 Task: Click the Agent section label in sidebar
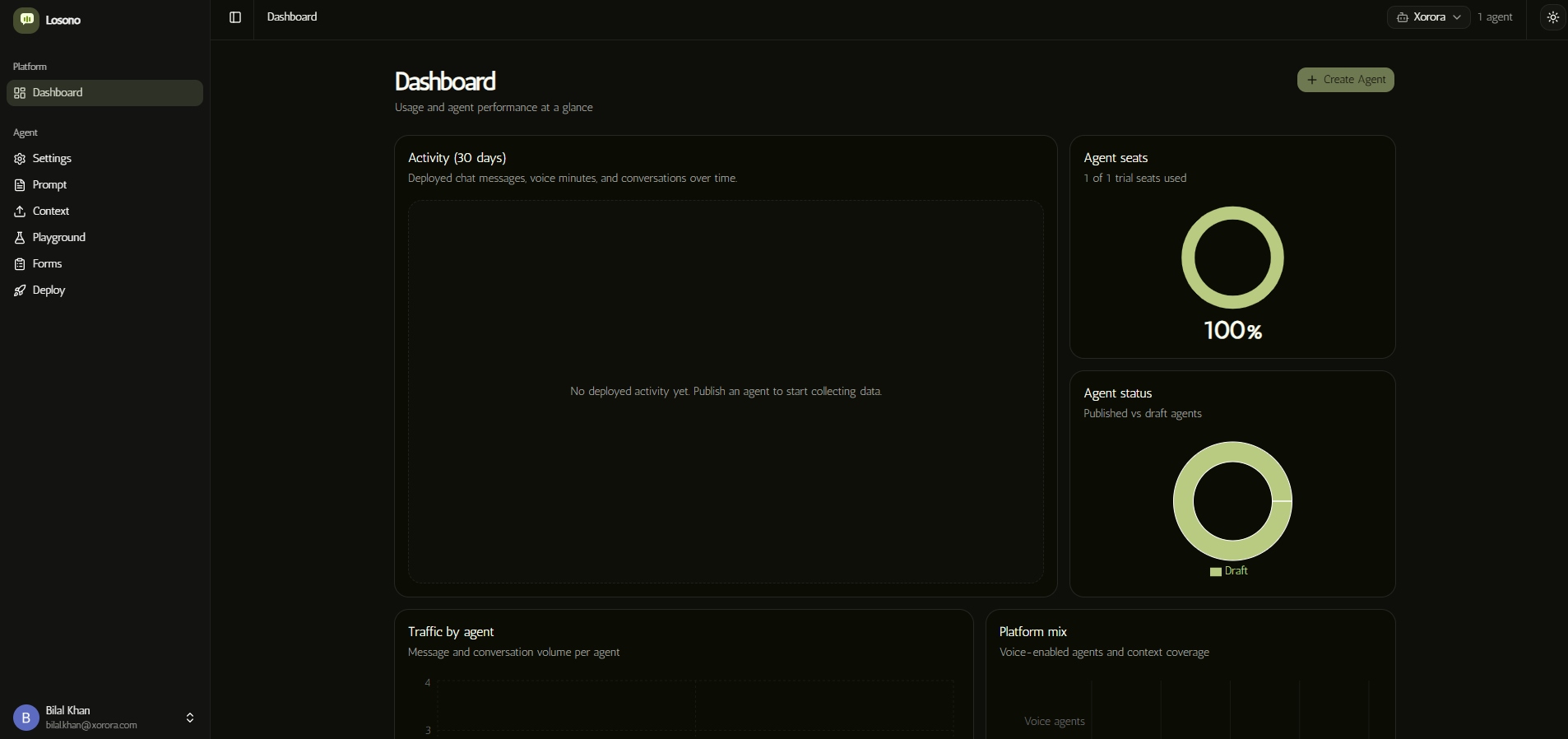click(26, 132)
